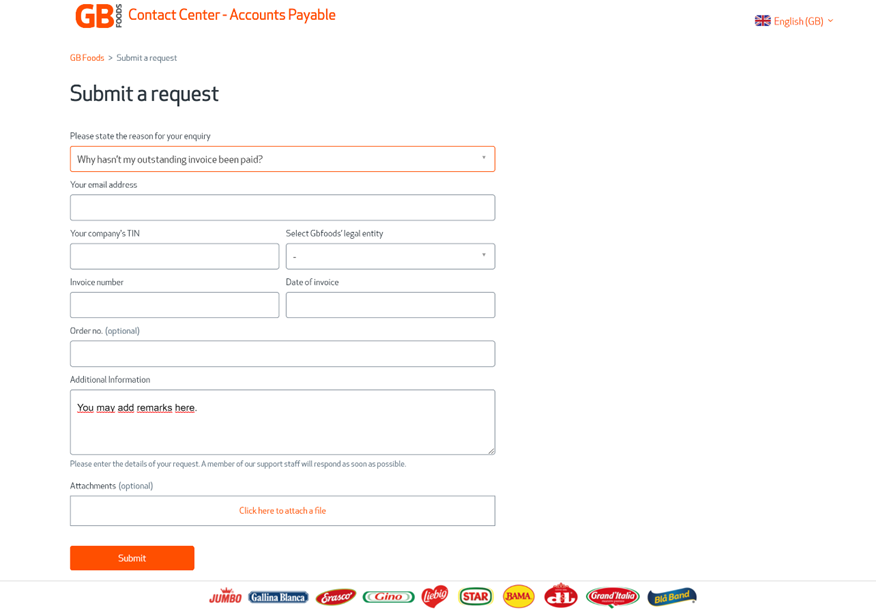Open the English (GB) language dropdown
876x614 pixels.
794,21
